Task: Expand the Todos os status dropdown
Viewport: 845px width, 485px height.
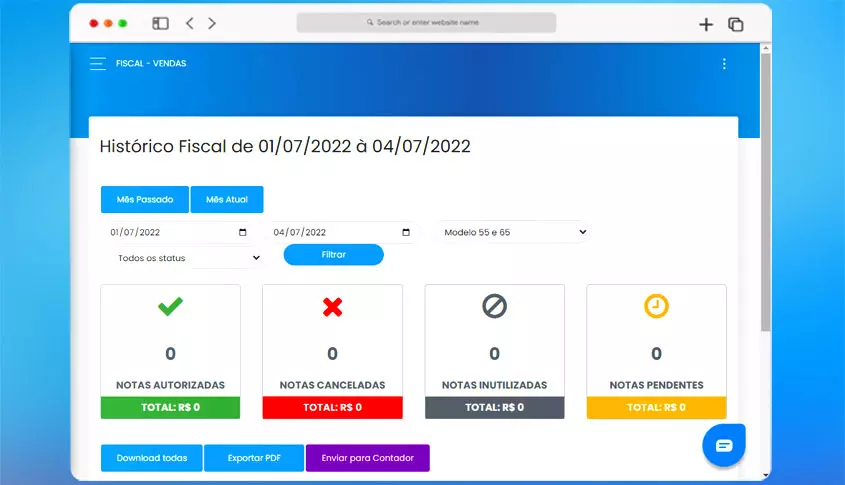Action: pyautogui.click(x=186, y=258)
